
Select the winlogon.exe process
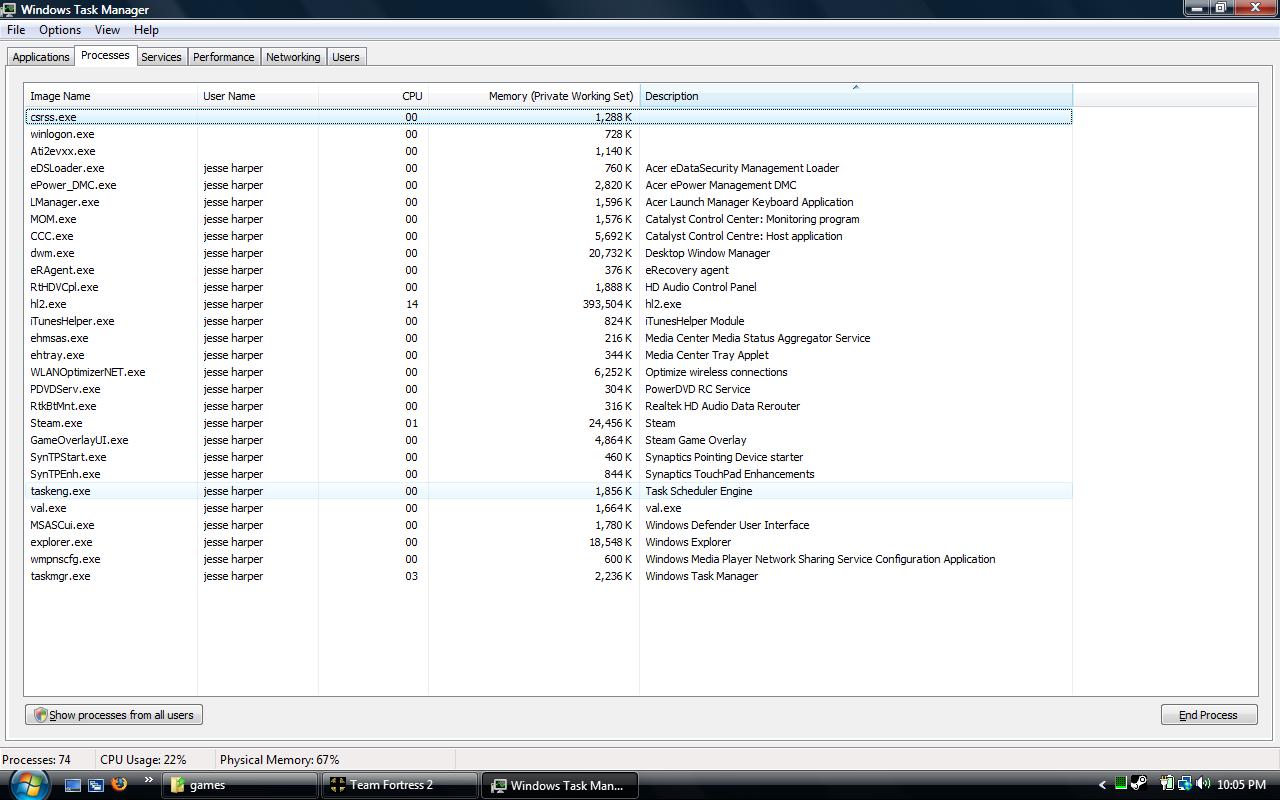[548, 134]
